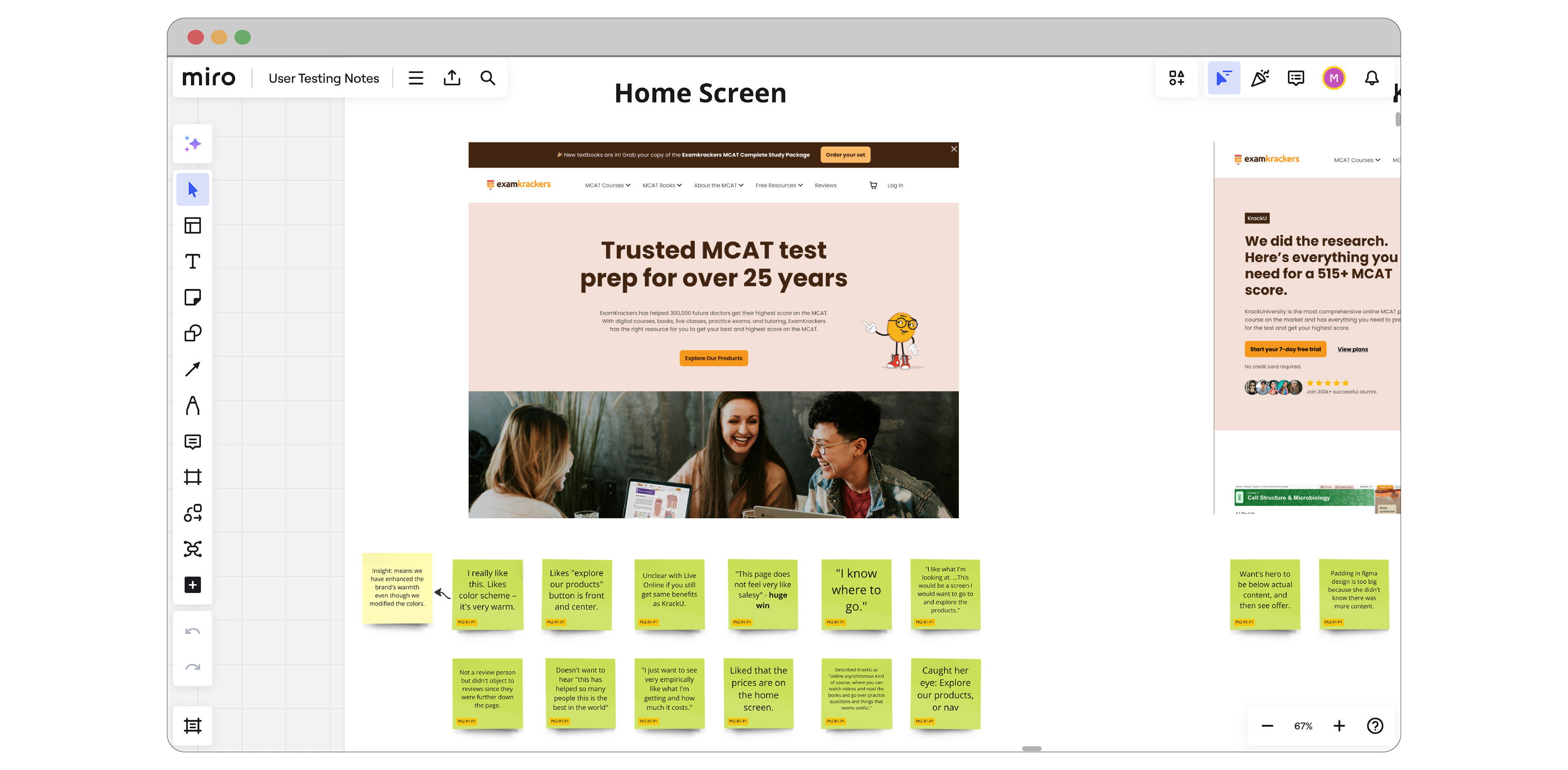Click the Explore Our Products button

[713, 358]
